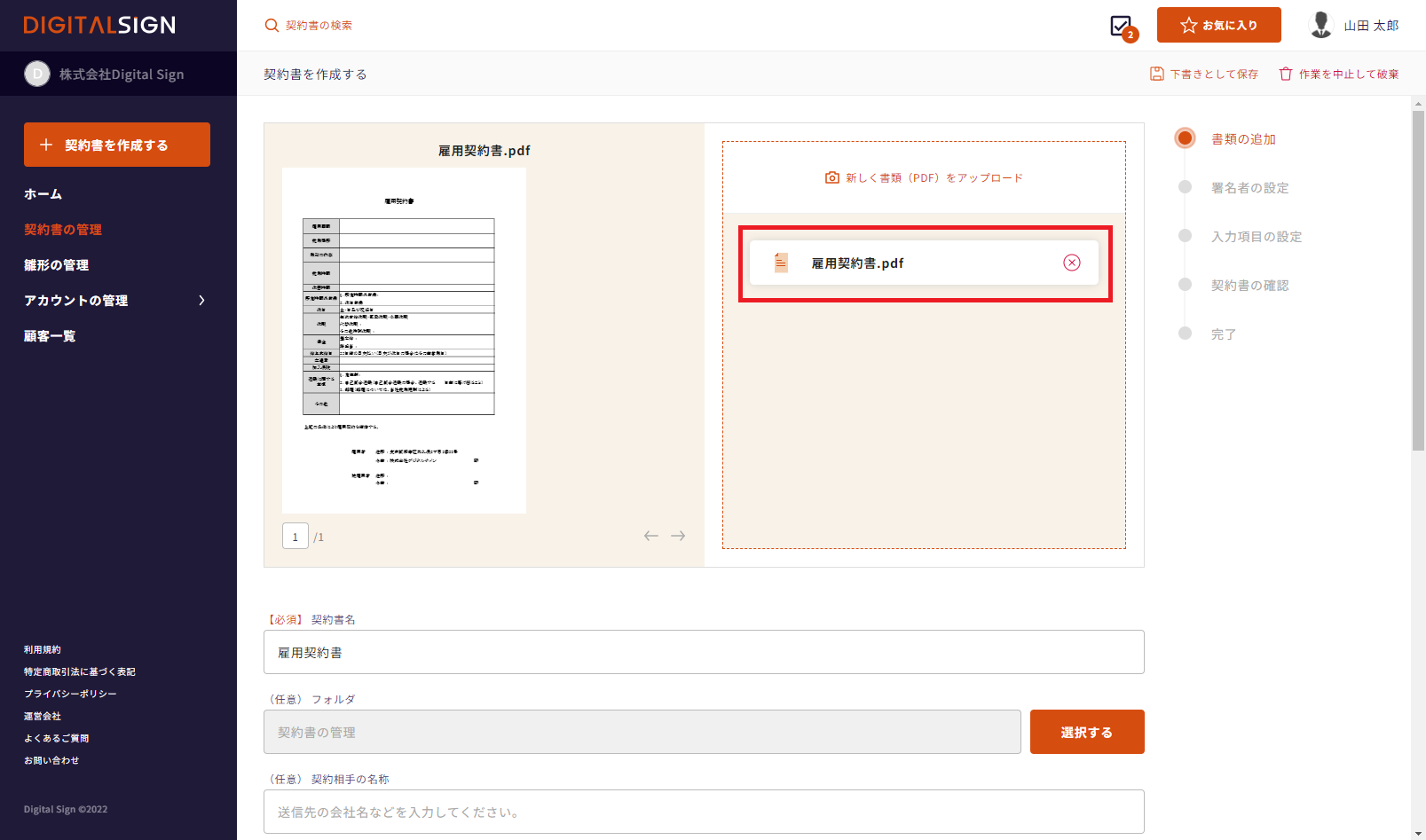This screenshot has width=1426, height=840.
Task: Click the DIGITALSIGN logo
Action: click(99, 25)
